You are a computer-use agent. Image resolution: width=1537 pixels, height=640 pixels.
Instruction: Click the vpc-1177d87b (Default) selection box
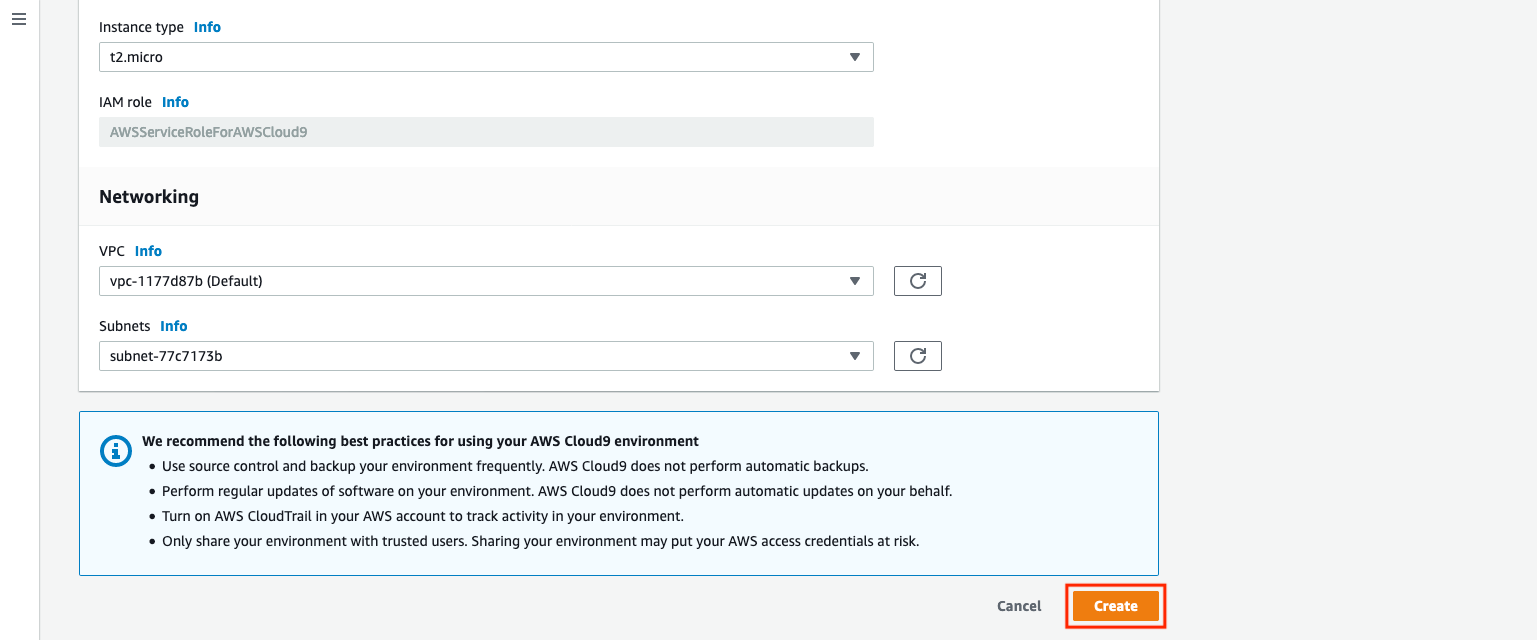click(x=486, y=281)
